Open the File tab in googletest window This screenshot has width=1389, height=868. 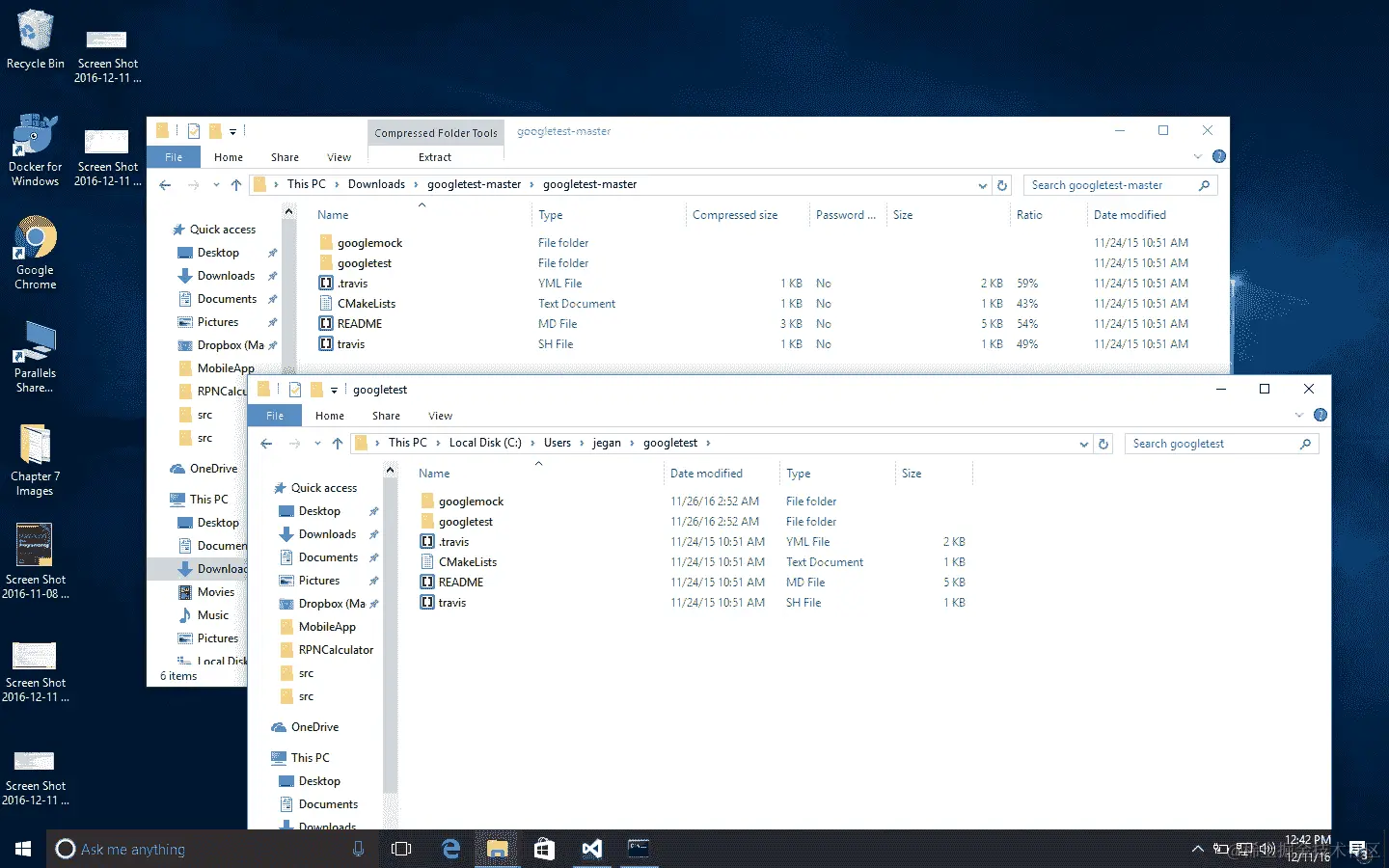pos(275,416)
